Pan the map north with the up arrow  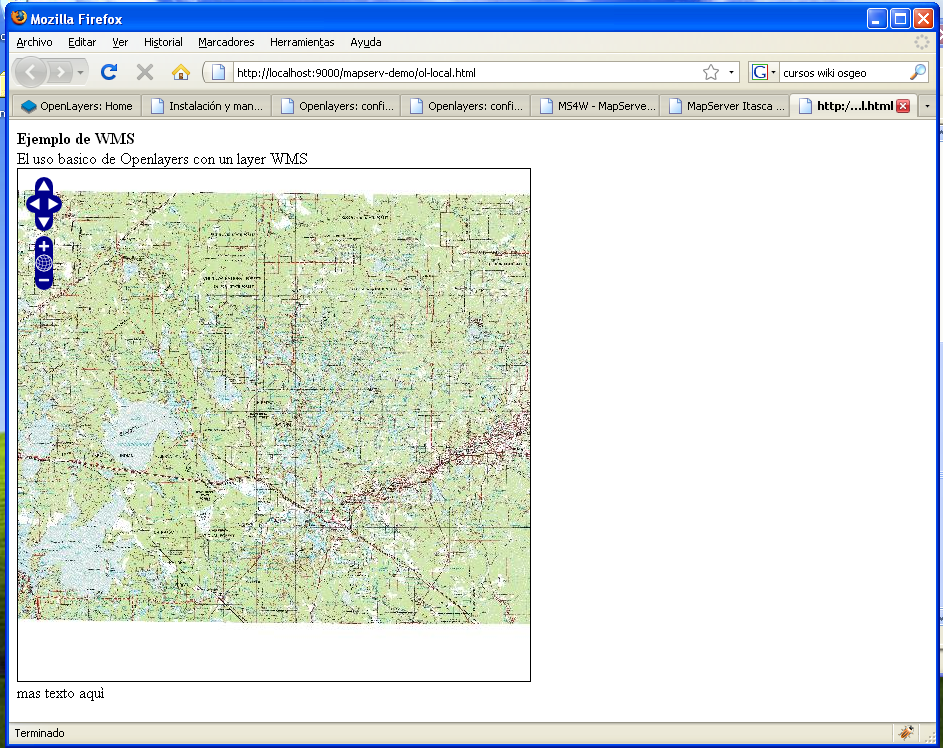click(x=44, y=187)
